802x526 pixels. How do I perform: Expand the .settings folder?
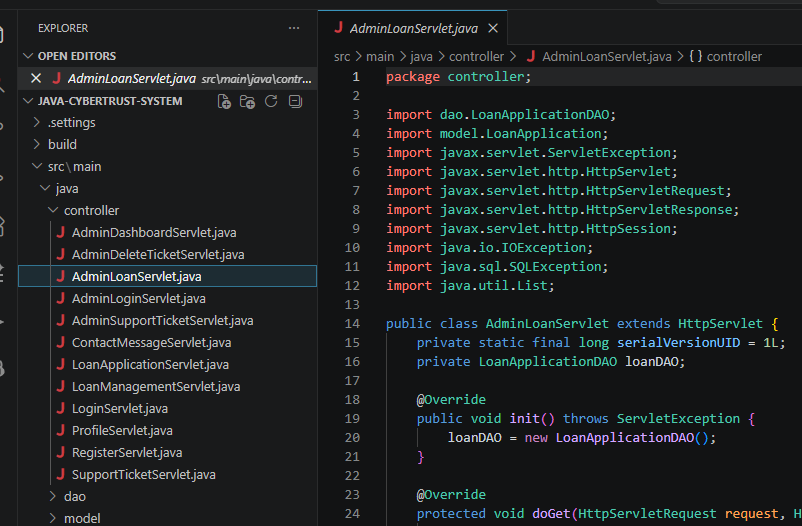[x=71, y=123]
